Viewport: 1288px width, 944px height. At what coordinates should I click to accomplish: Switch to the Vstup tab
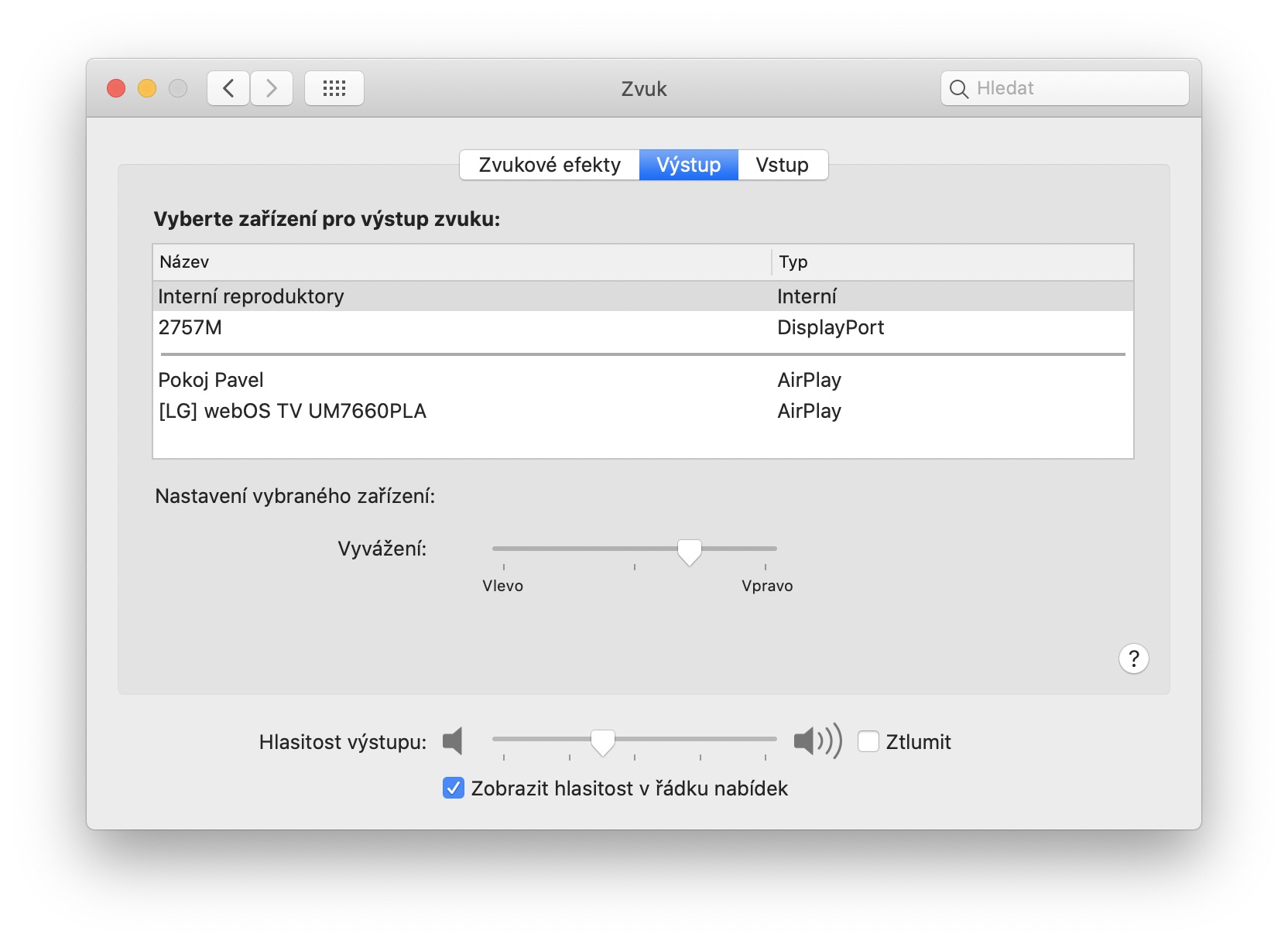[x=782, y=165]
